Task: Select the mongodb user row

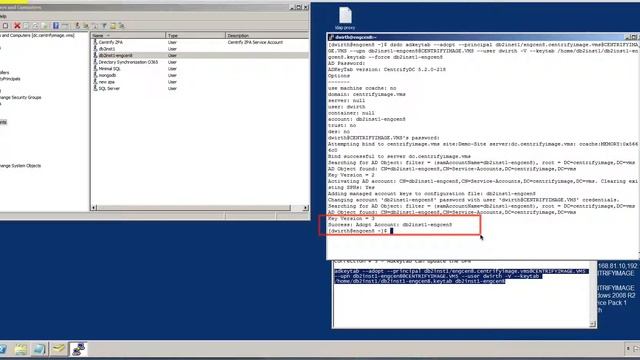Action: (x=200, y=75)
